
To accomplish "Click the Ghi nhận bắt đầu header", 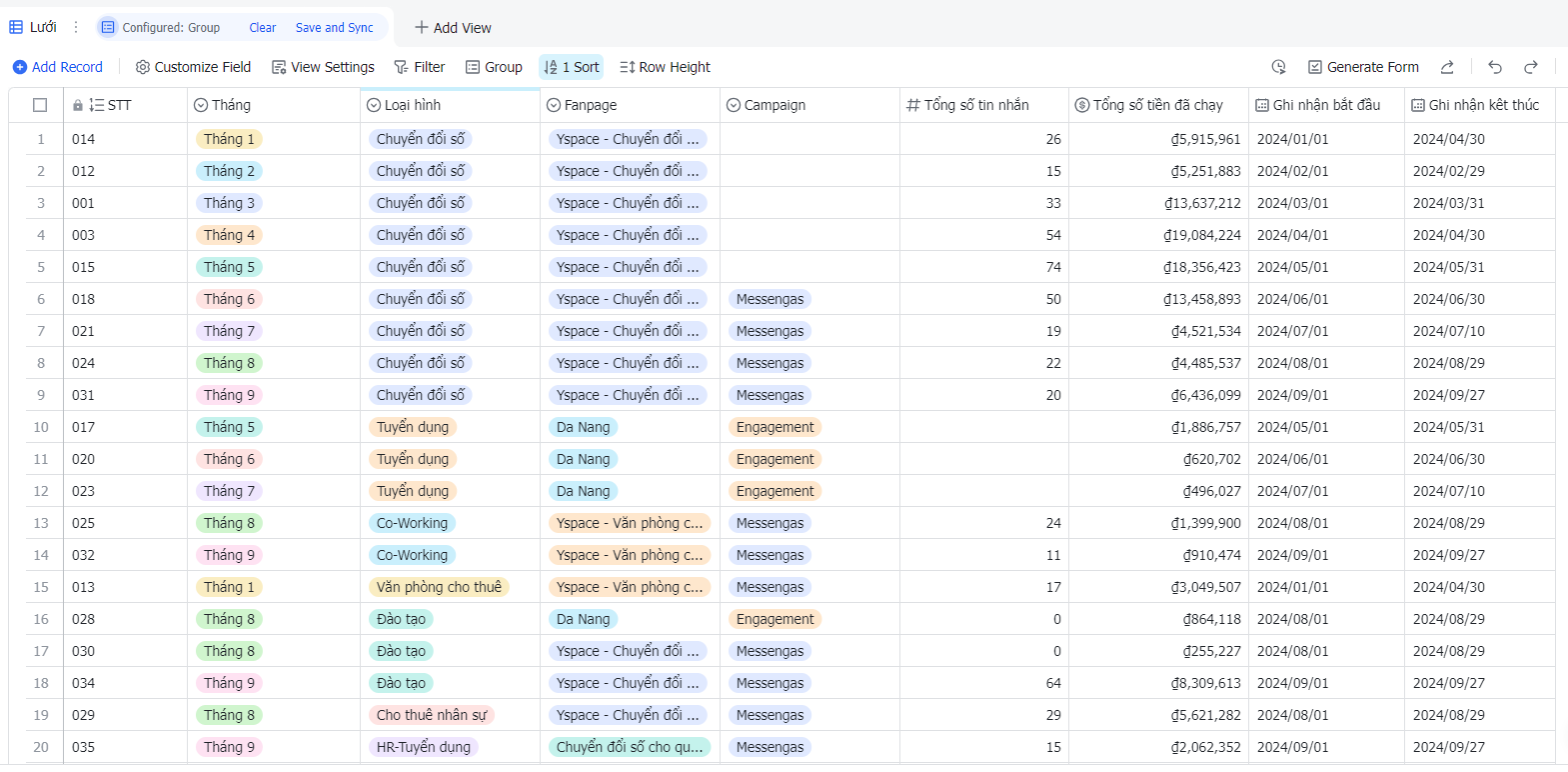I will (x=1326, y=105).
